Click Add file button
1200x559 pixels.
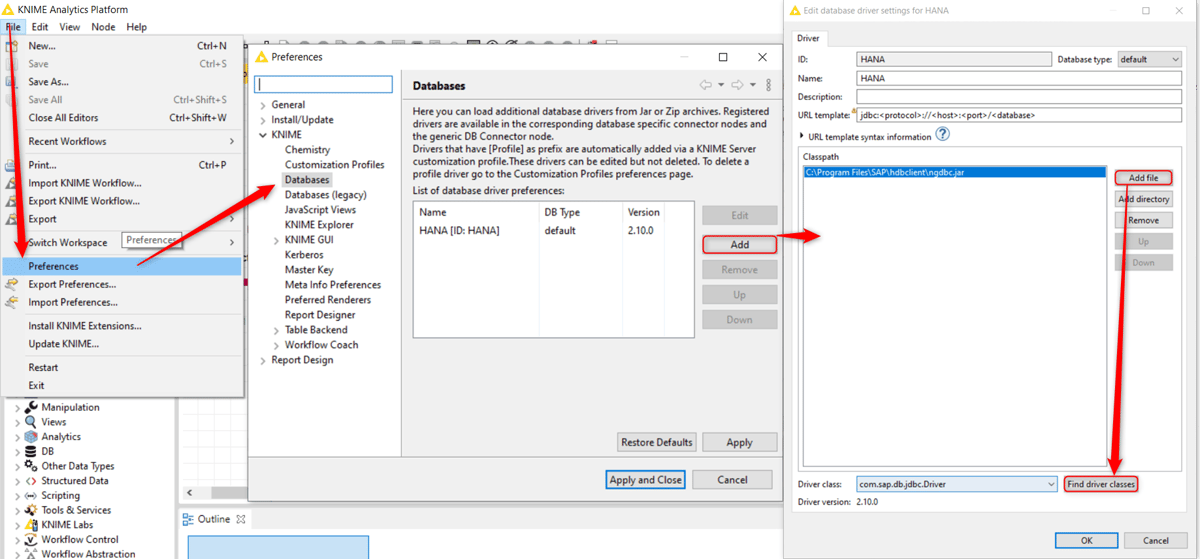[x=1143, y=178]
